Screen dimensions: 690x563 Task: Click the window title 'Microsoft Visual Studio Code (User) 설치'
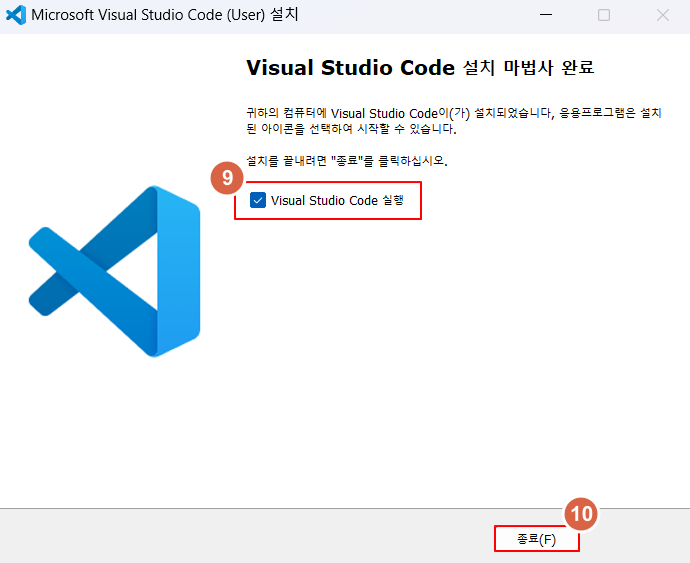pos(165,15)
